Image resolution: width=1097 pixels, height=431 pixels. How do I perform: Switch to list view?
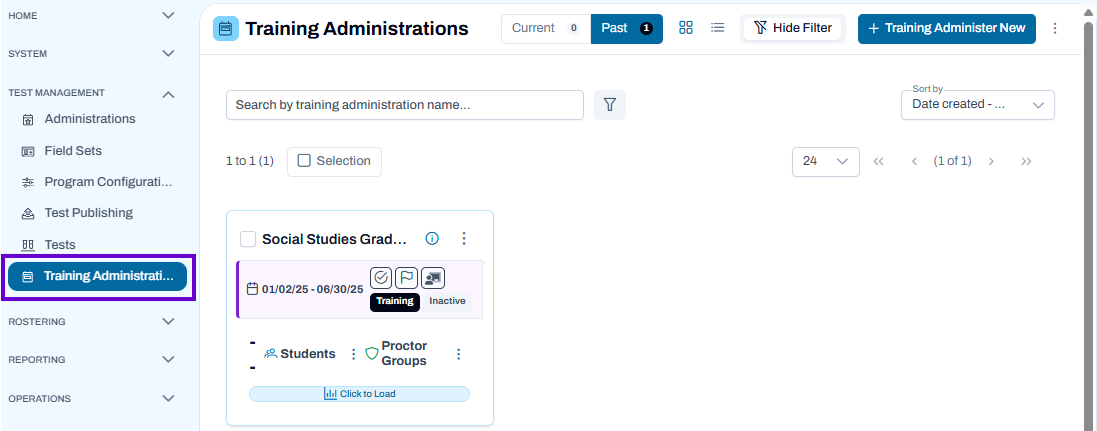point(717,28)
